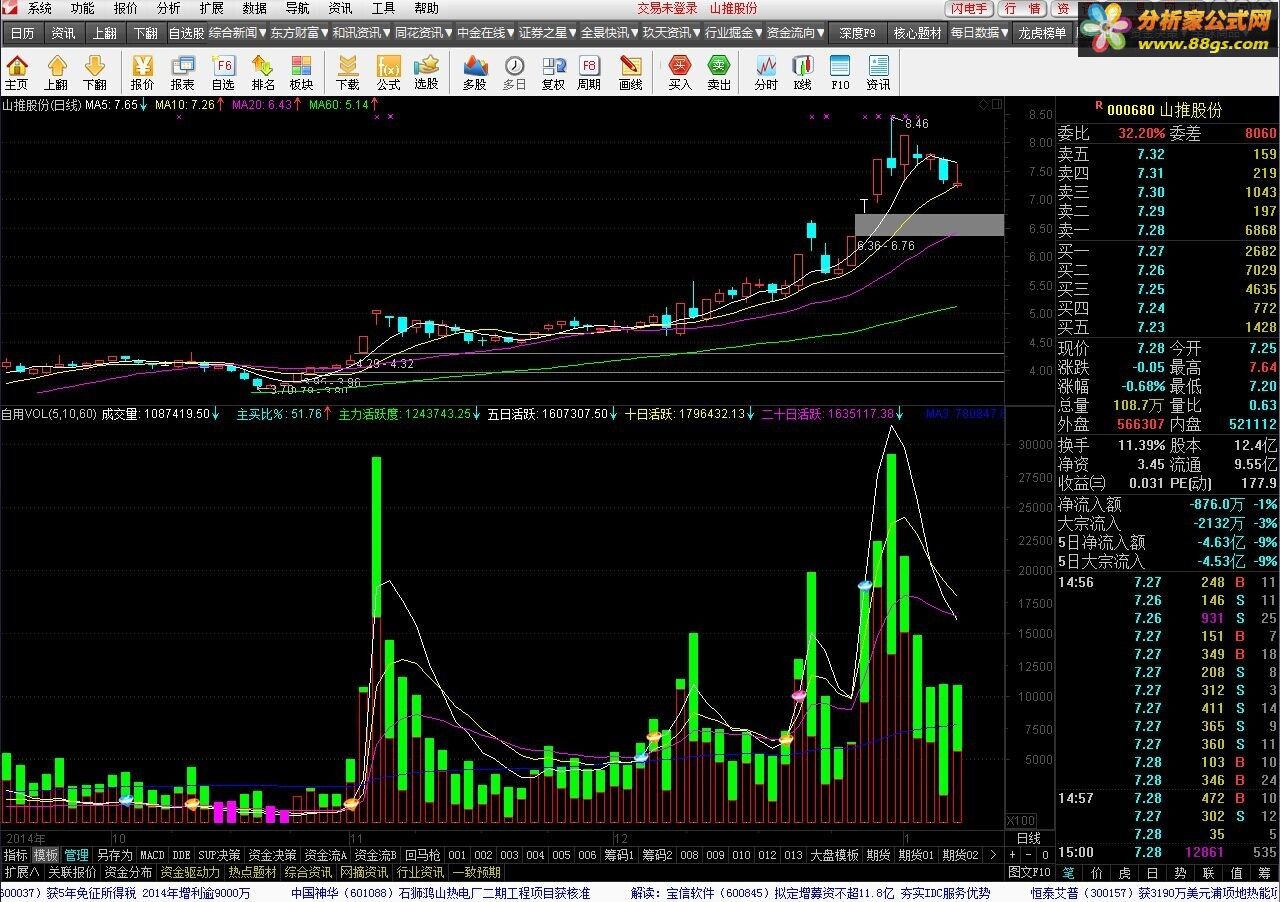Screen dimensions: 1280x902
Task: Click the 闪电手 button
Action: (x=969, y=8)
